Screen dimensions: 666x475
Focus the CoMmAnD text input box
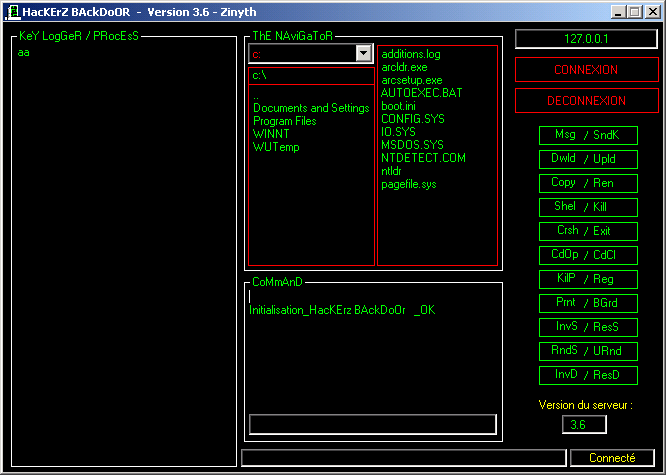pos(372,424)
